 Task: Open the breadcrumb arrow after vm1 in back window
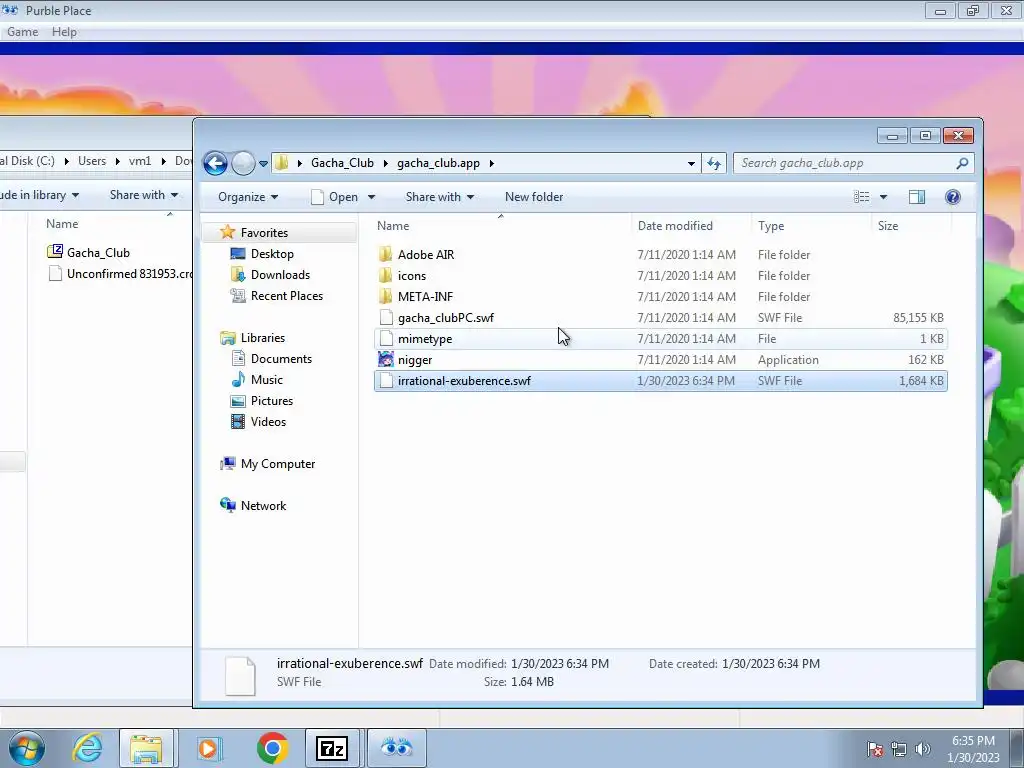point(163,161)
